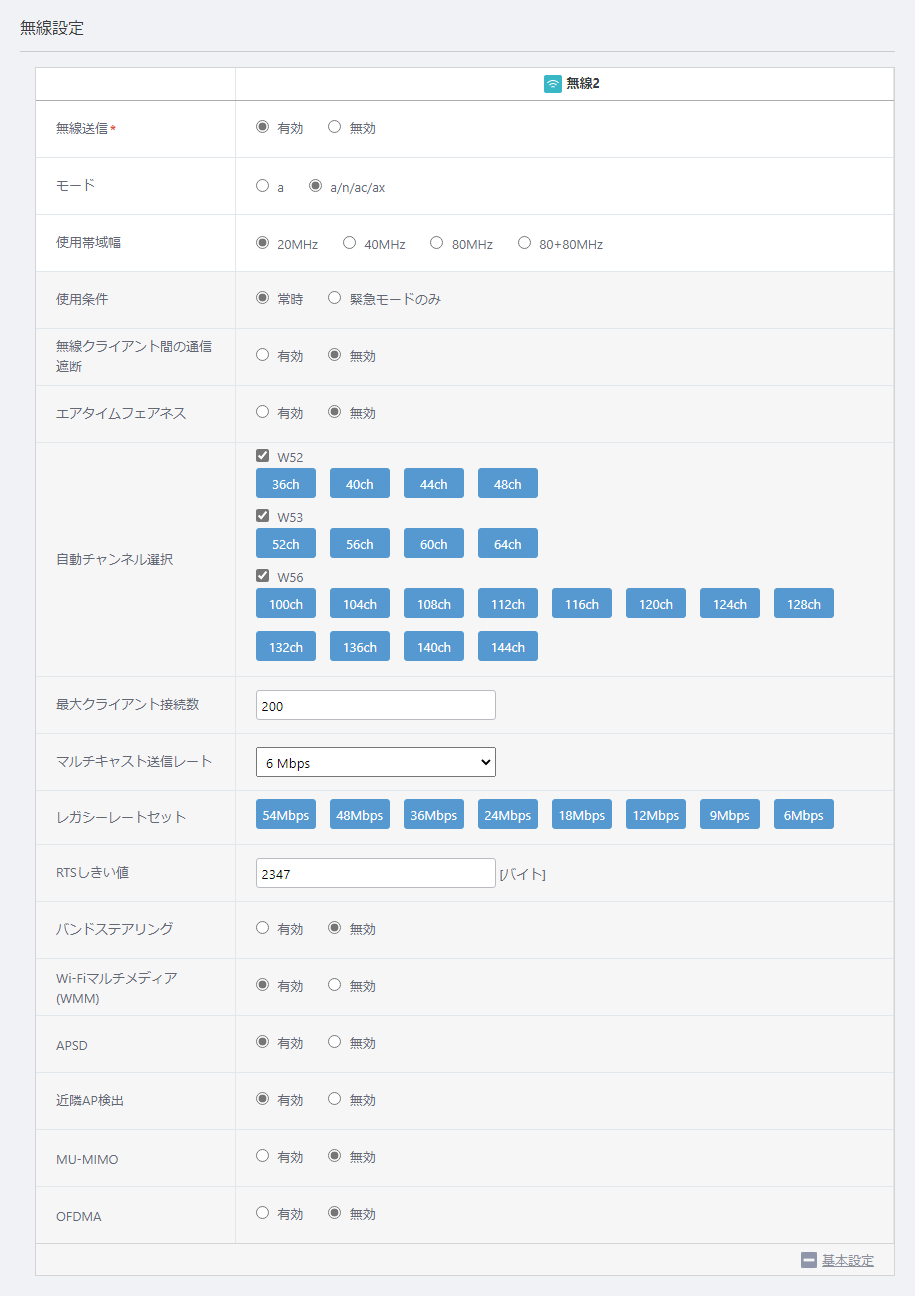Toggle the W56 checkbox

[263, 576]
